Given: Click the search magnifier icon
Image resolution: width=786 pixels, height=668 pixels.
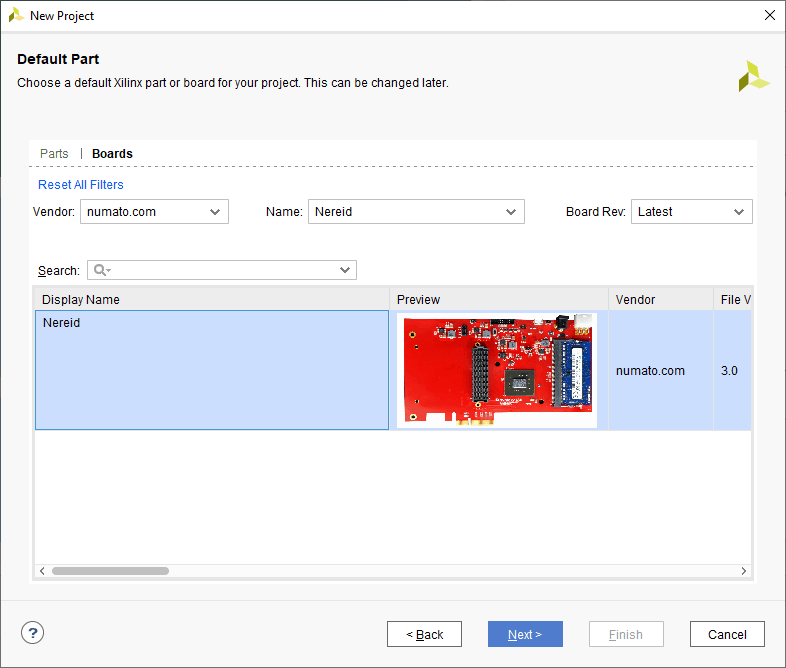Looking at the screenshot, I should click(x=100, y=270).
